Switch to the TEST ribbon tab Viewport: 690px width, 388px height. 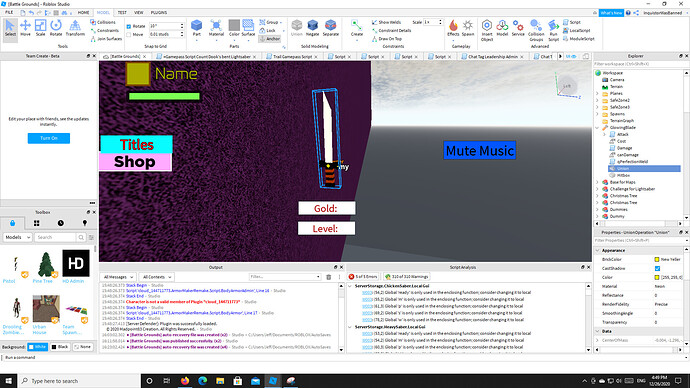point(122,12)
